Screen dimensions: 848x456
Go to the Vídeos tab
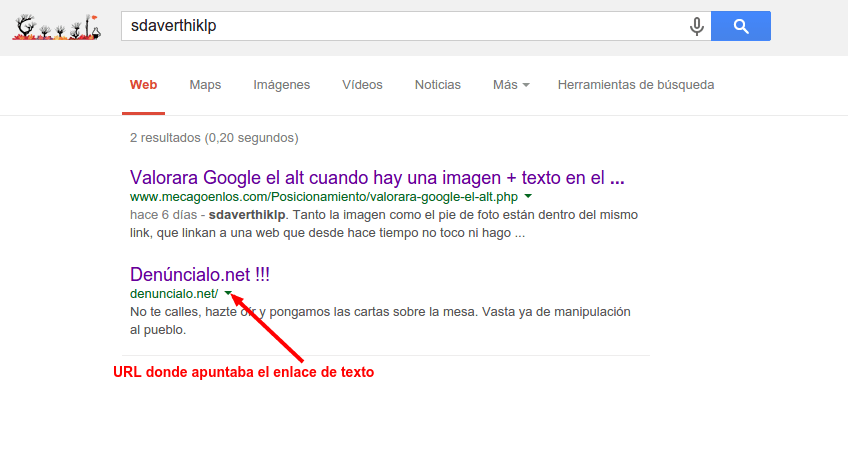pos(362,85)
